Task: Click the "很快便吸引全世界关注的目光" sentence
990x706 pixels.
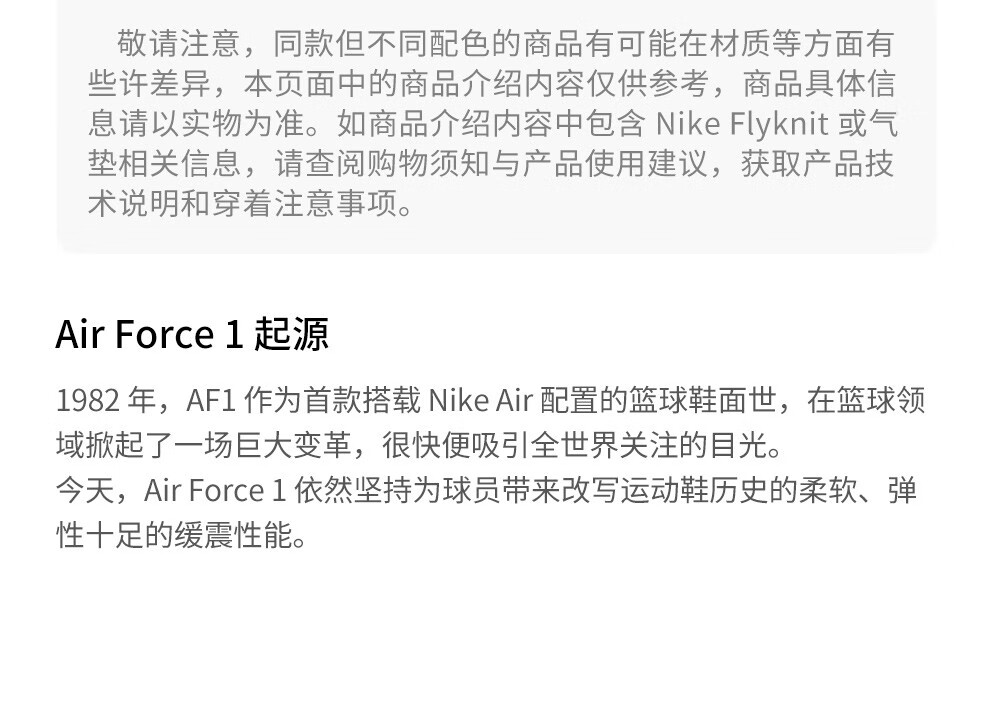Action: pos(576,445)
